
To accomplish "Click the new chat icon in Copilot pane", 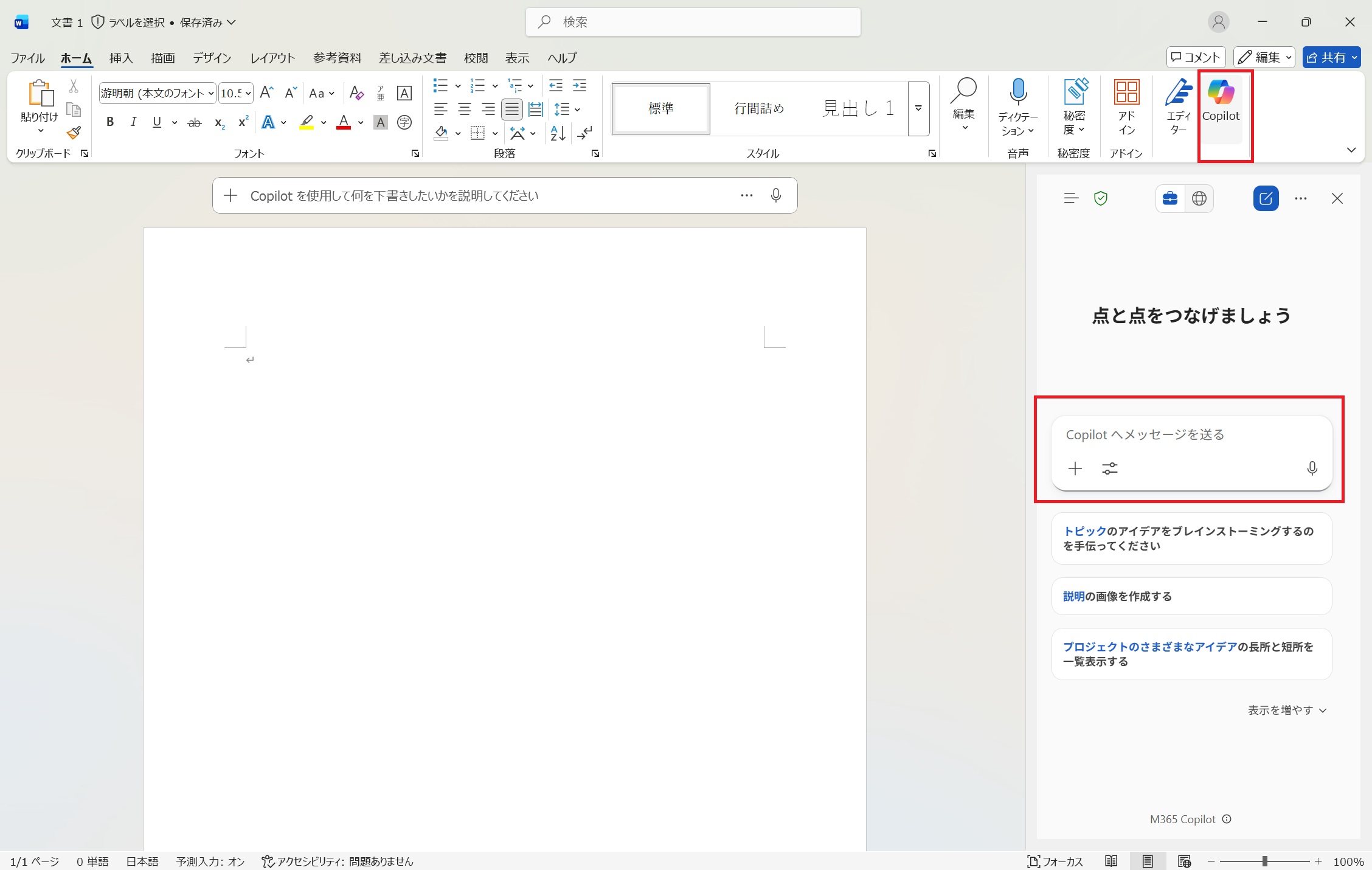I will [1266, 198].
